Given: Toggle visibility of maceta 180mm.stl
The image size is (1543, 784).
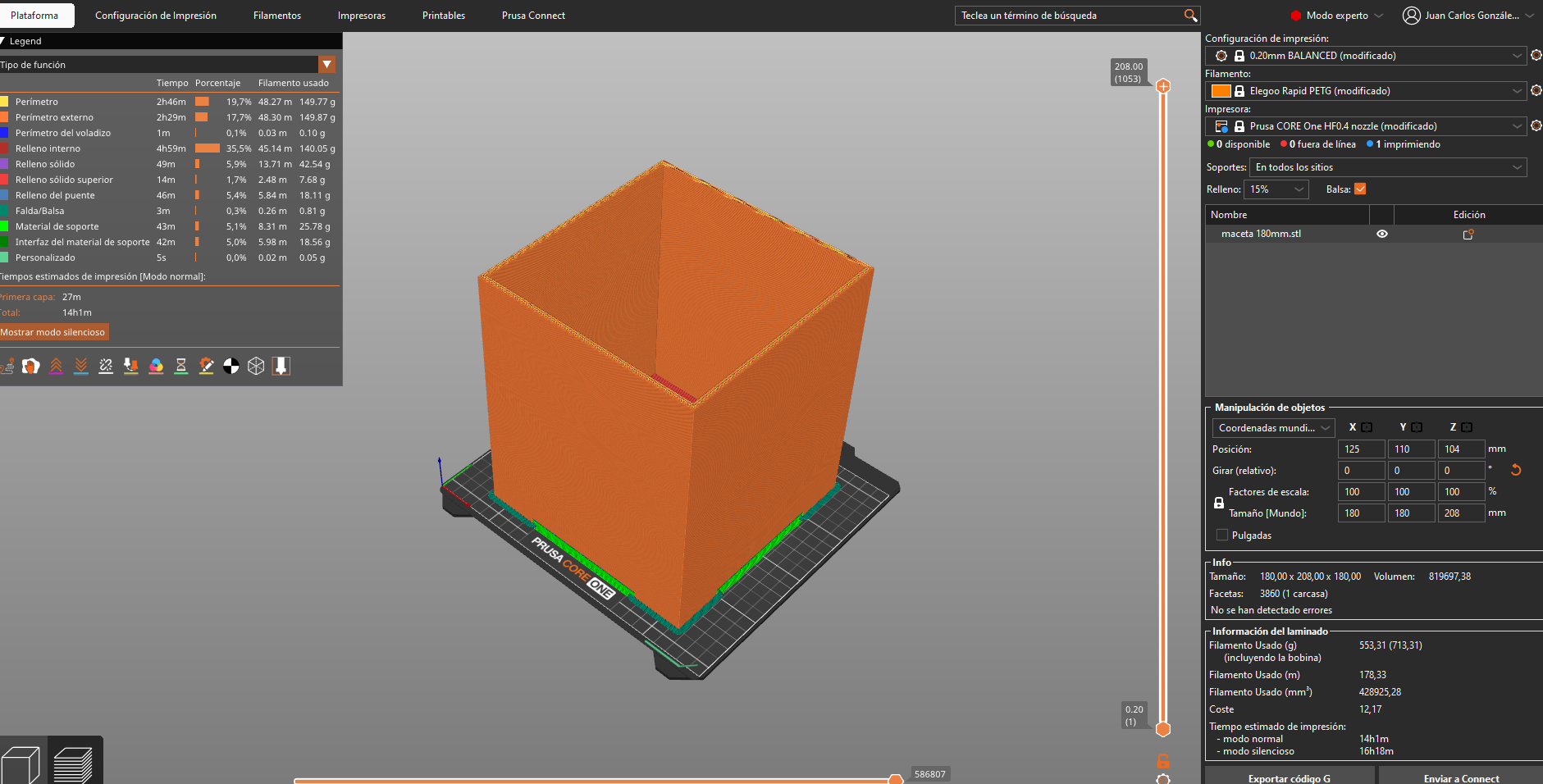Looking at the screenshot, I should (1382, 234).
